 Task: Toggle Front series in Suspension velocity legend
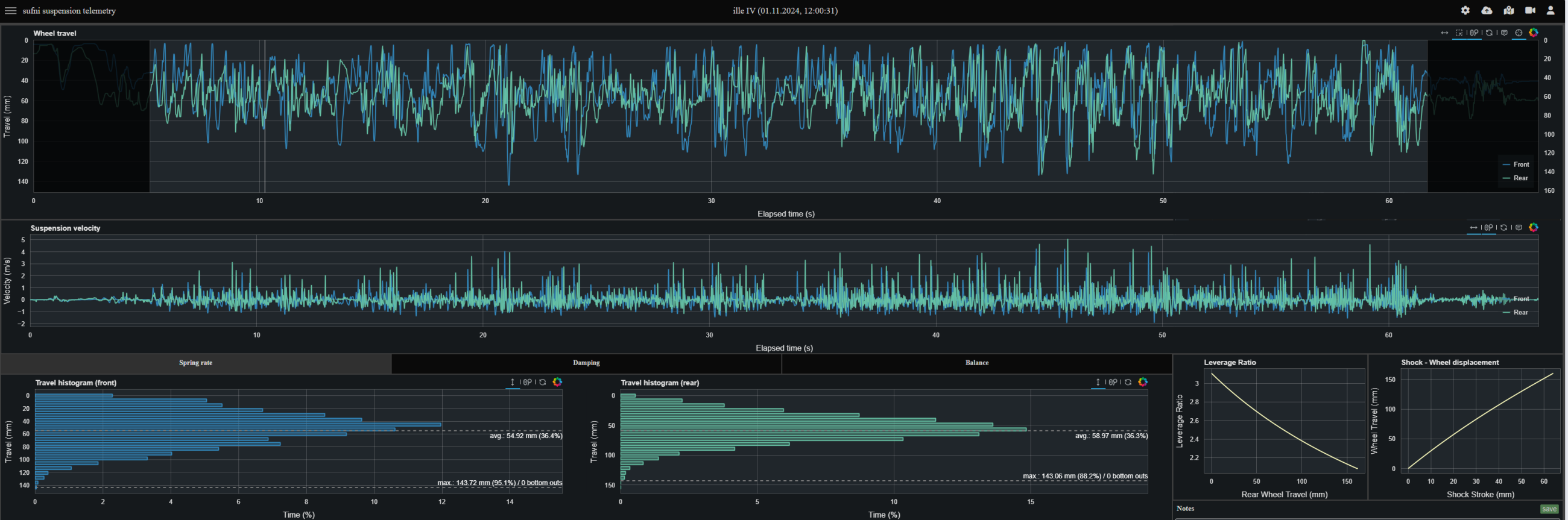pyautogui.click(x=1516, y=299)
